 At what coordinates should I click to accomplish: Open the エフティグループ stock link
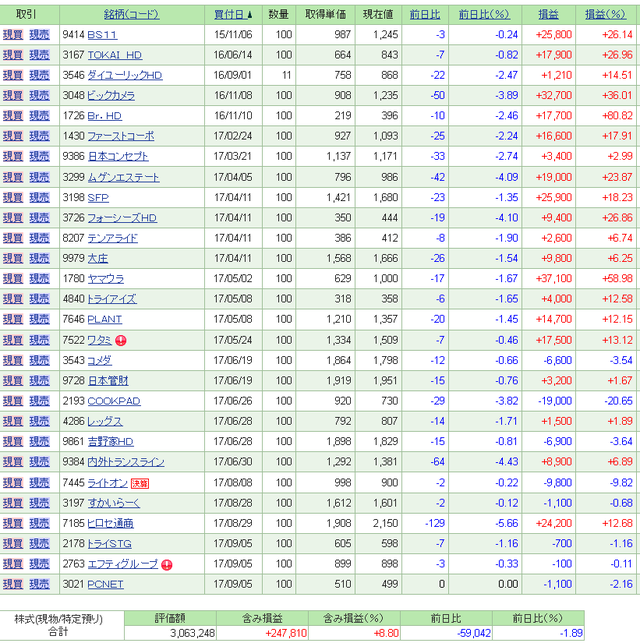[123, 564]
